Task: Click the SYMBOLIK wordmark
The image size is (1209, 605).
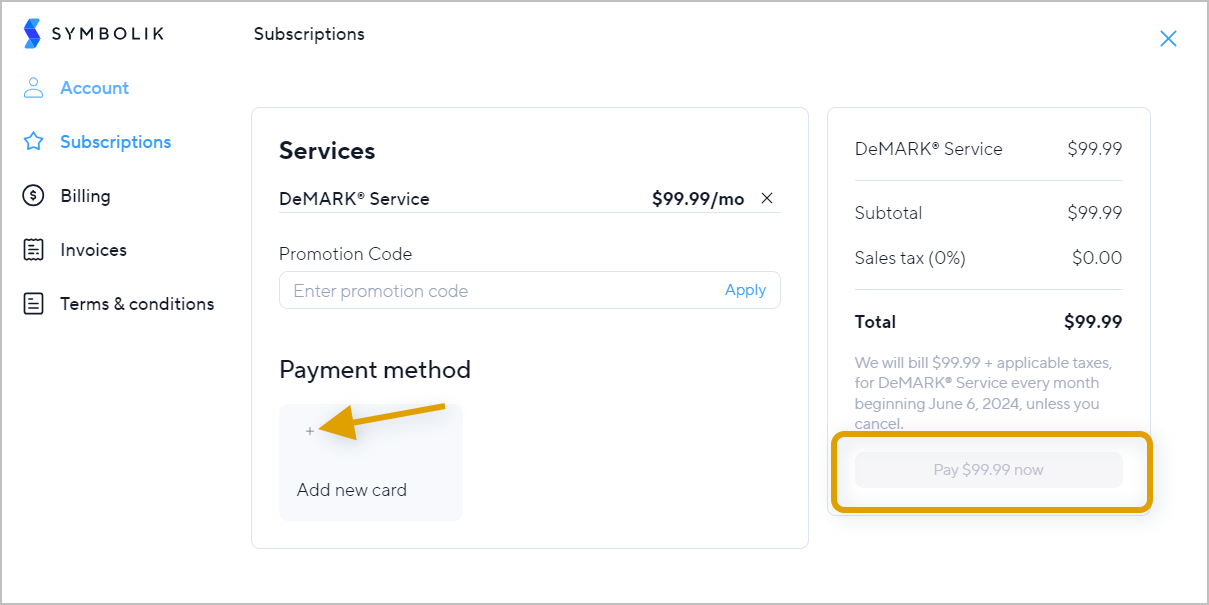Action: (107, 33)
